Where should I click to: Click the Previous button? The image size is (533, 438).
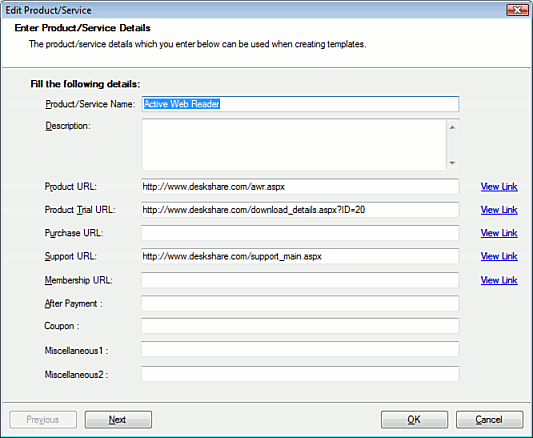[x=43, y=420]
